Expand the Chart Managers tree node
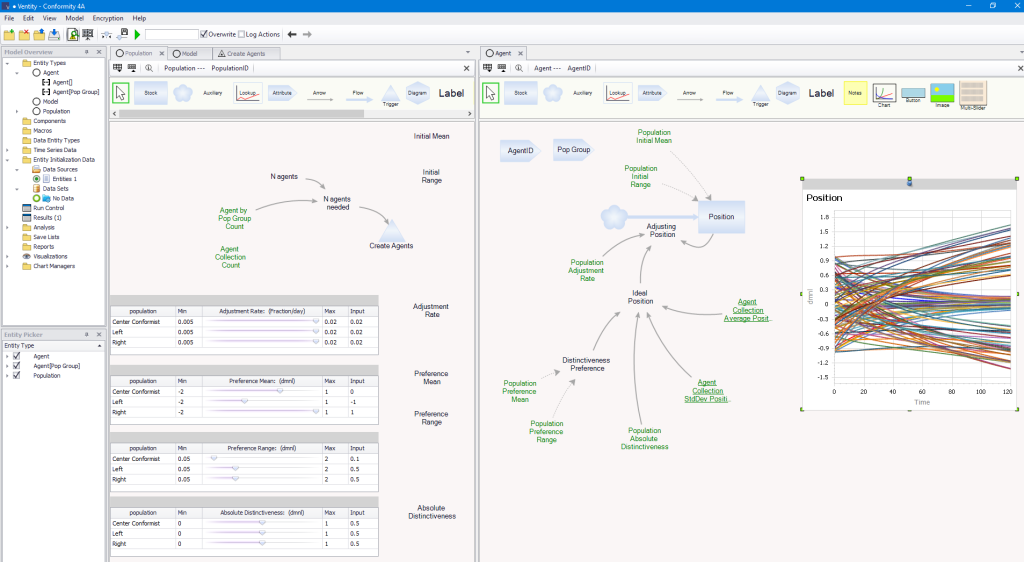1024x562 pixels. click(x=7, y=266)
